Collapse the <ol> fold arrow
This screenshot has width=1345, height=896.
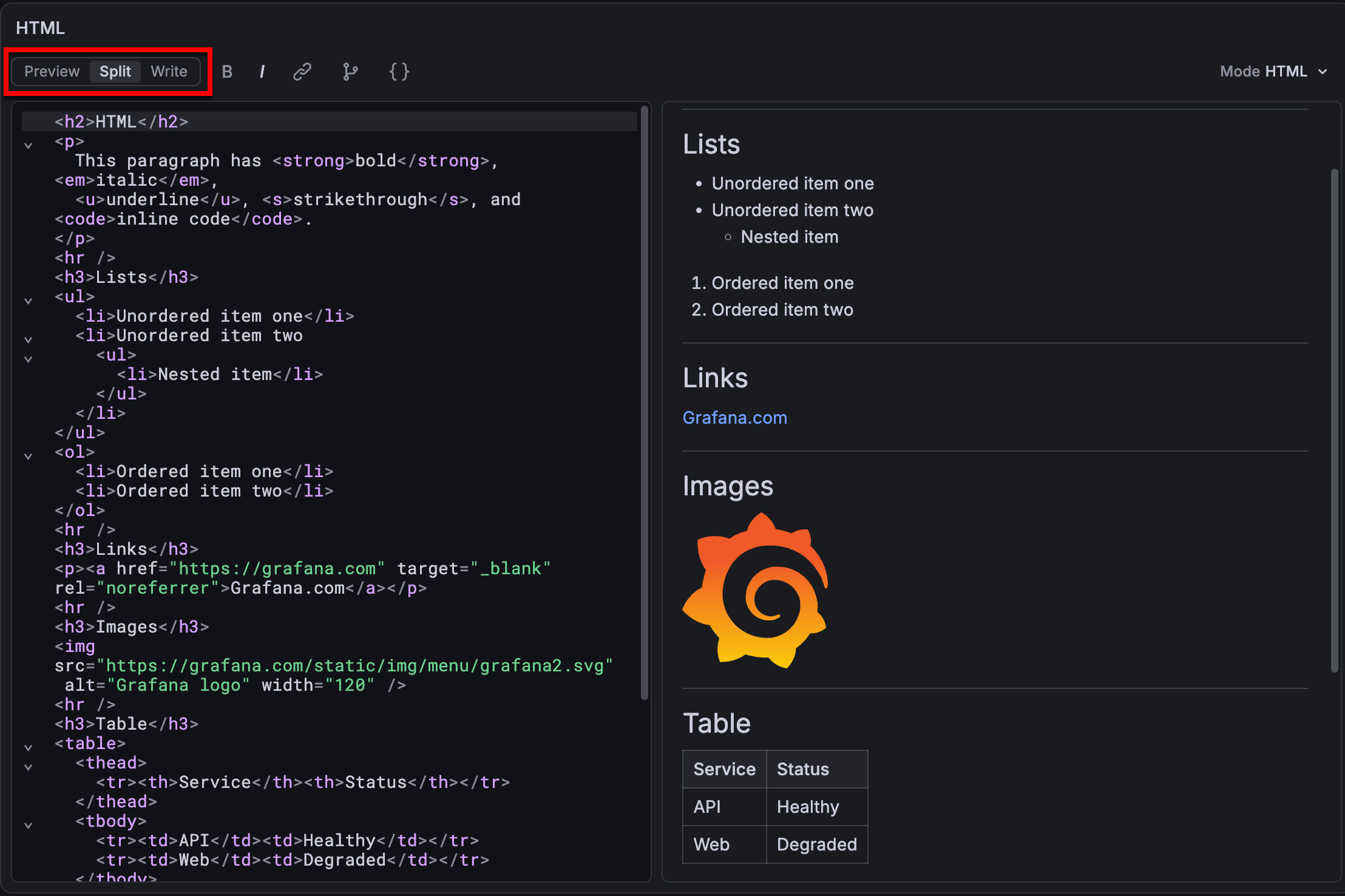(28, 456)
